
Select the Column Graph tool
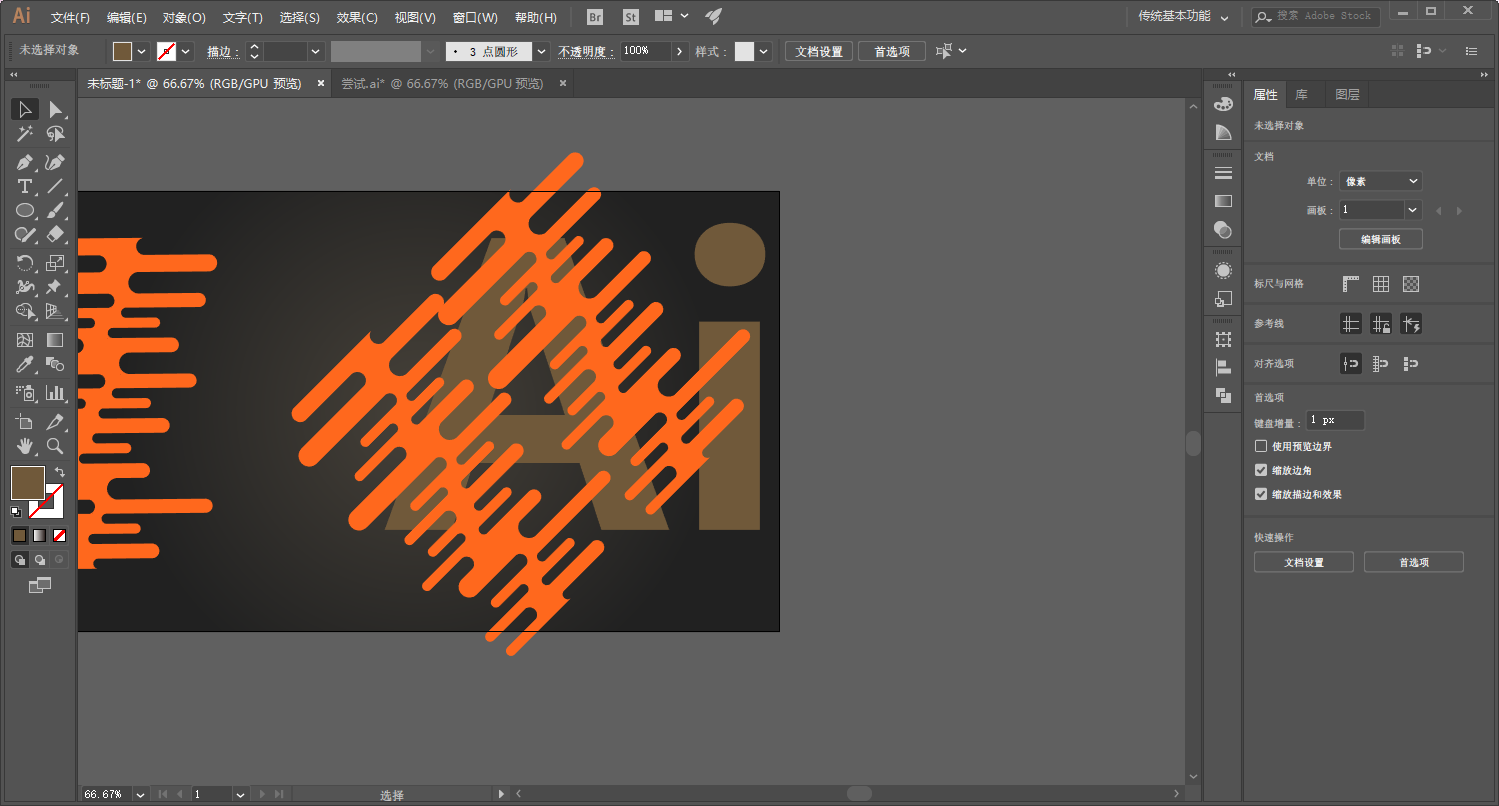55,393
